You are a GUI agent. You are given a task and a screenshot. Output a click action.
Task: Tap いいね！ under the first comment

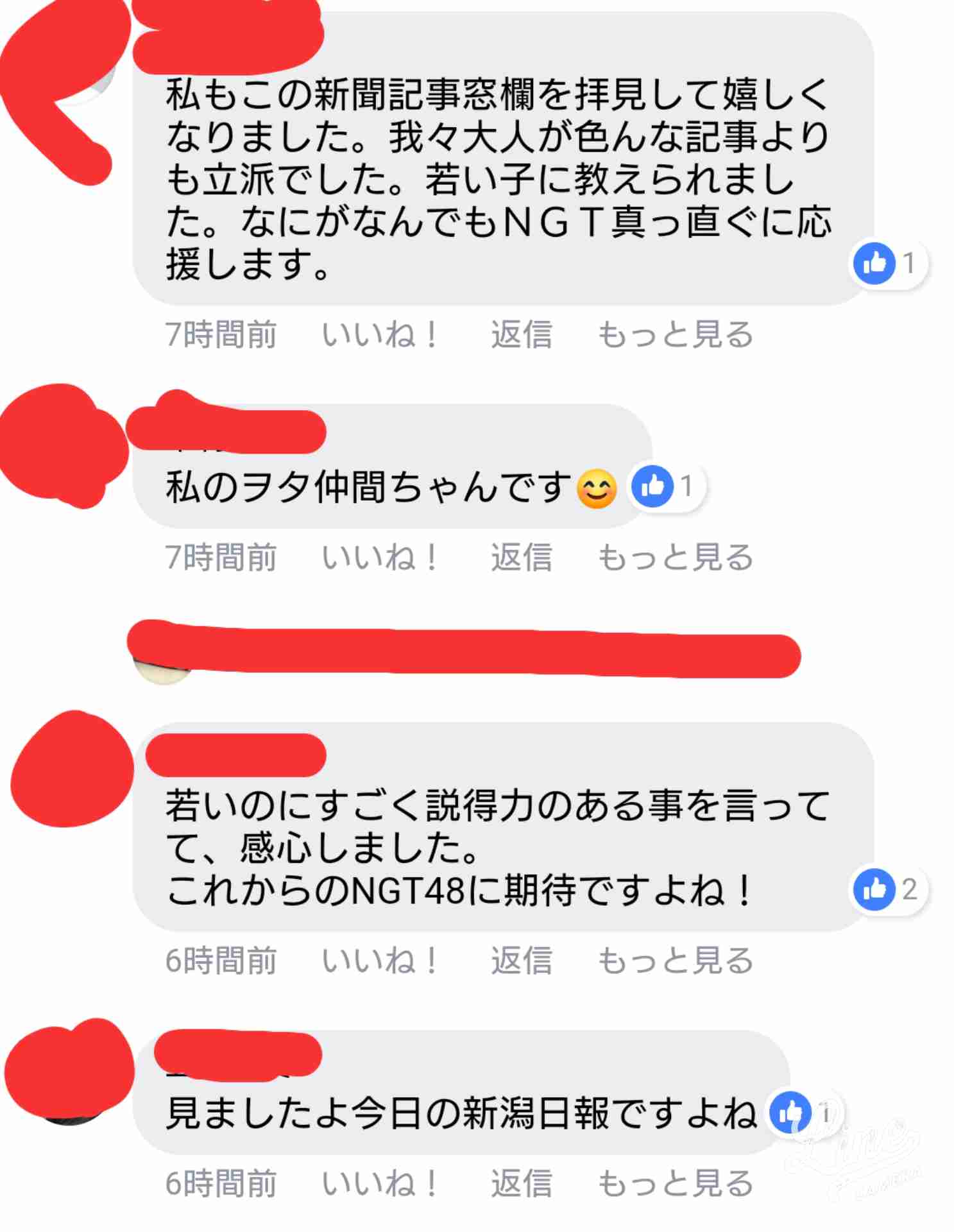[x=379, y=334]
